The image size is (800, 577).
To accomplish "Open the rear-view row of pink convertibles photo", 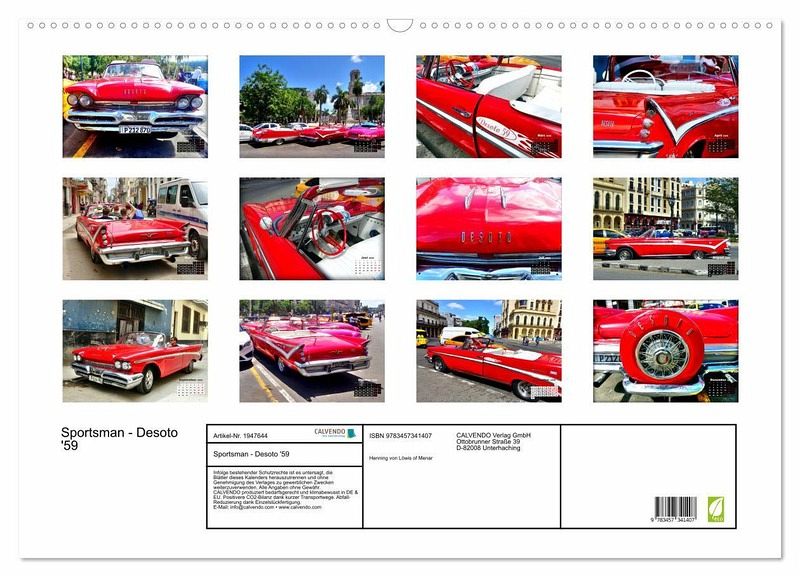I will 312,351.
